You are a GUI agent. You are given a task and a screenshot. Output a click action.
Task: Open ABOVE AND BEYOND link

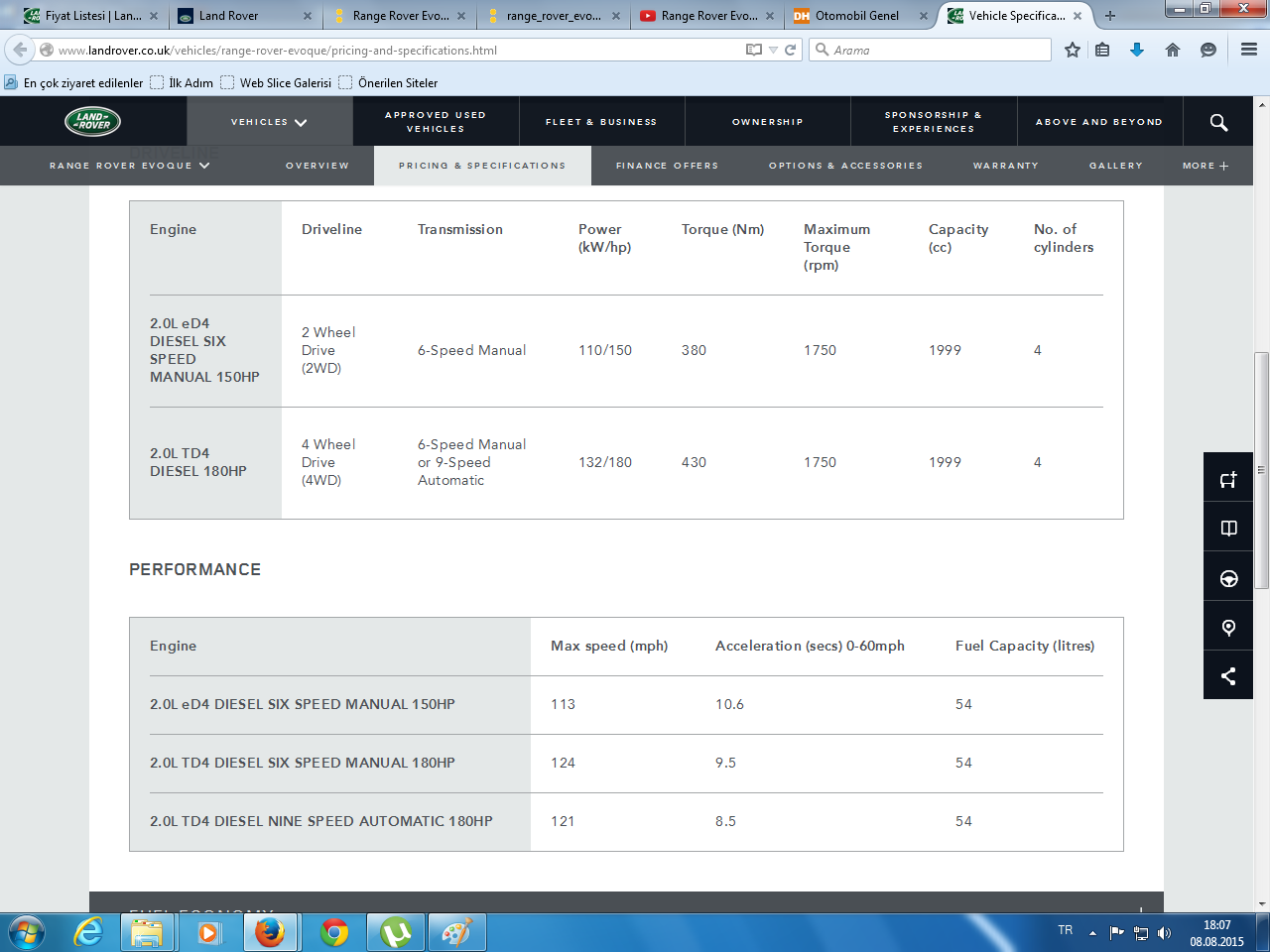pyautogui.click(x=1099, y=122)
